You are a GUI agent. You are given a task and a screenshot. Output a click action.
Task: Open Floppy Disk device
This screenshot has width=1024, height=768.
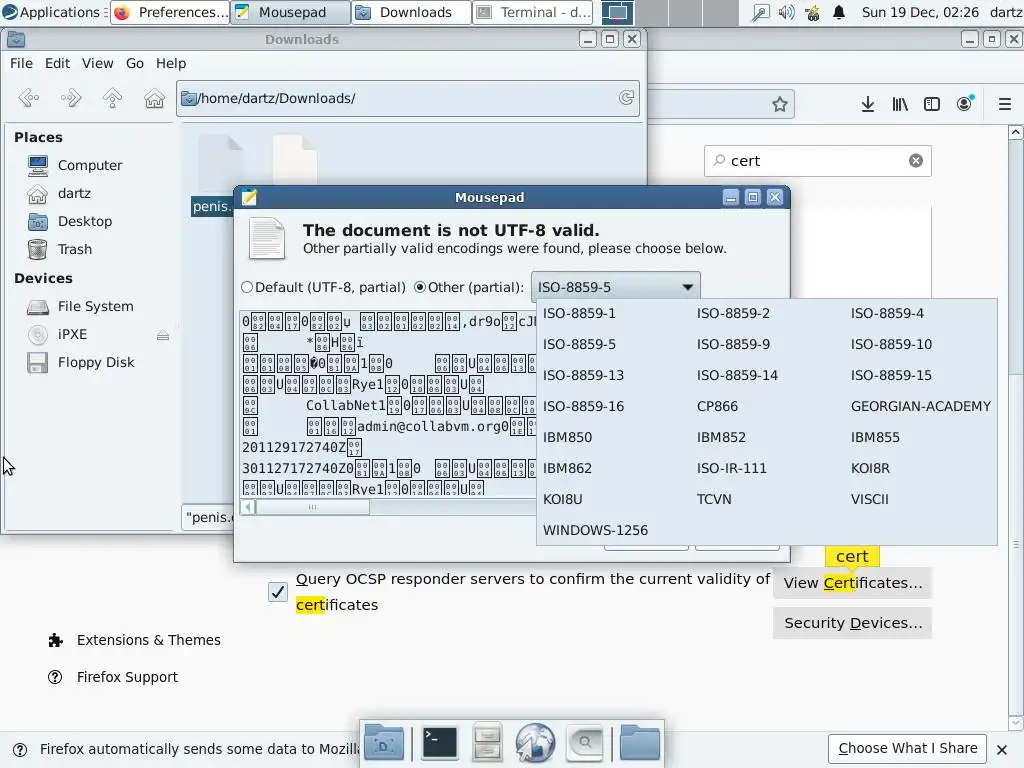pyautogui.click(x=96, y=362)
